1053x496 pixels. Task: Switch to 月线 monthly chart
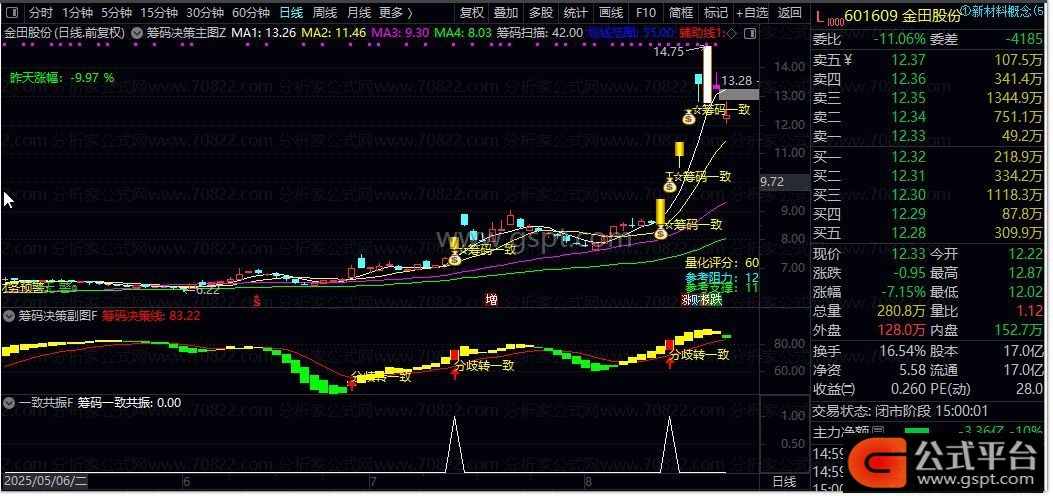pos(359,12)
